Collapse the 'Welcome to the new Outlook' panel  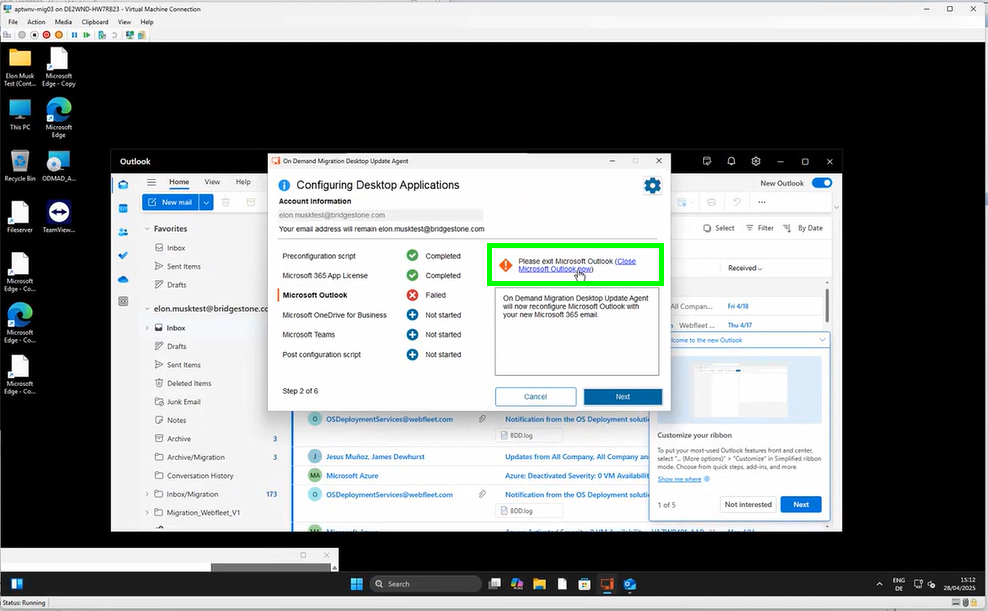coord(822,340)
